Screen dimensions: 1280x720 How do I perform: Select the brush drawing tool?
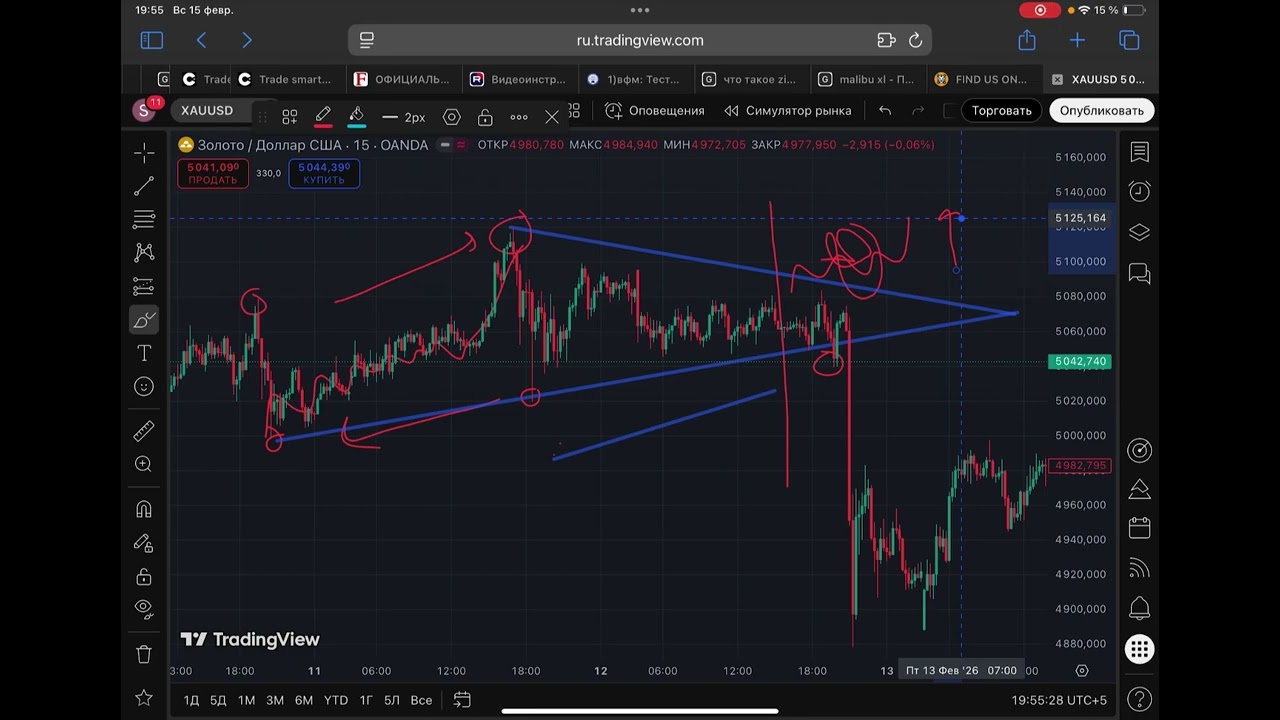(144, 320)
